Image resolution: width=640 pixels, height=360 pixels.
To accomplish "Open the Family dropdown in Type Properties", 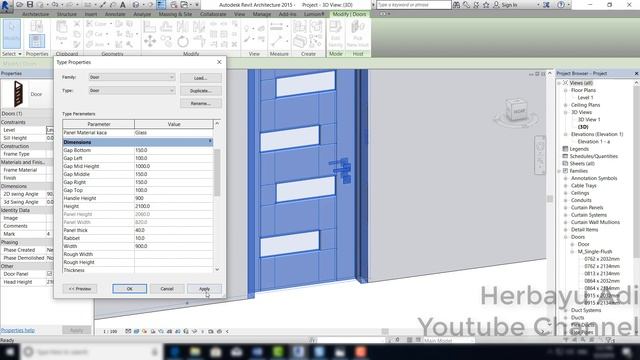I will tap(132, 77).
